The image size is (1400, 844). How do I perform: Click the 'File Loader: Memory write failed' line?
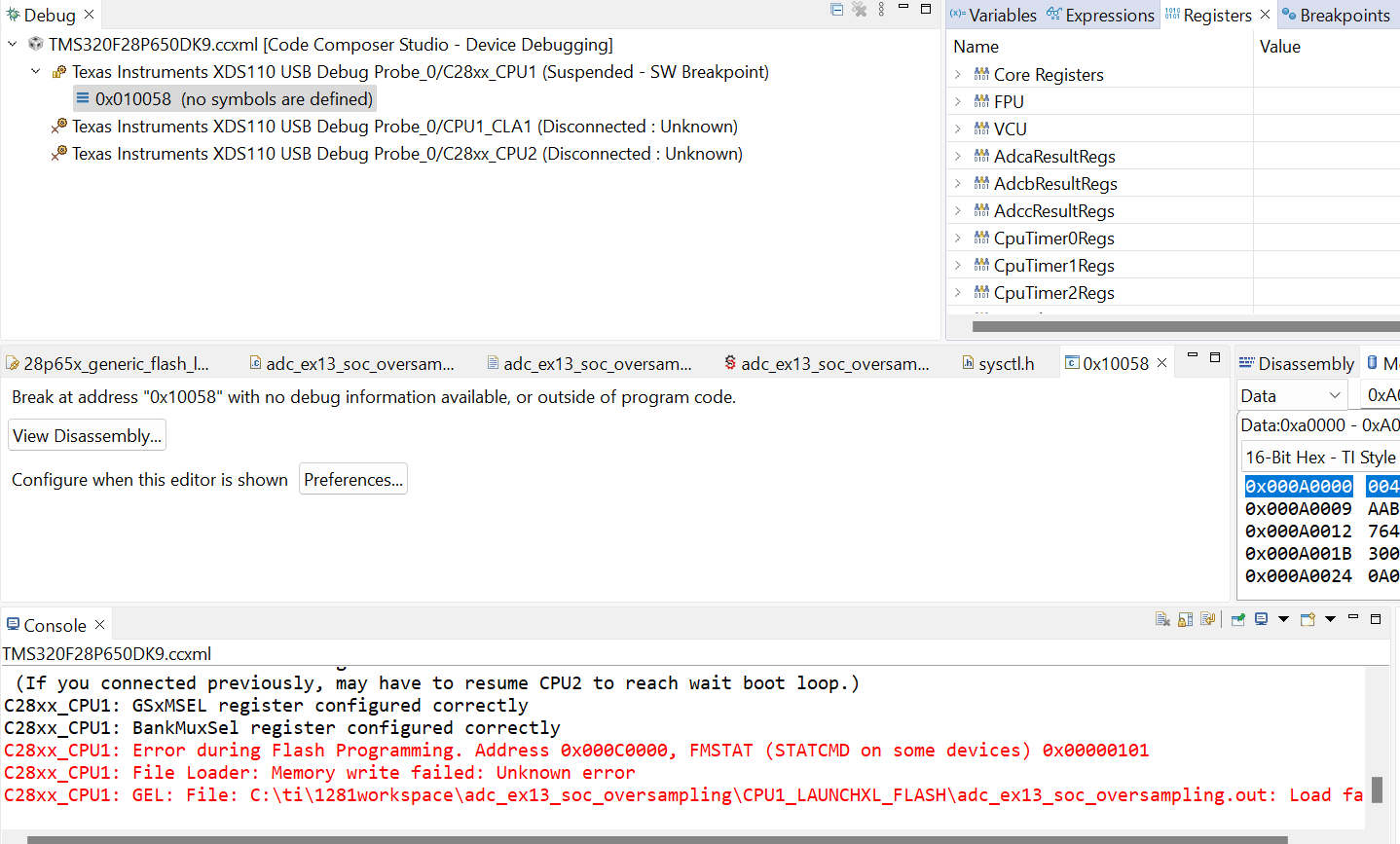(319, 772)
